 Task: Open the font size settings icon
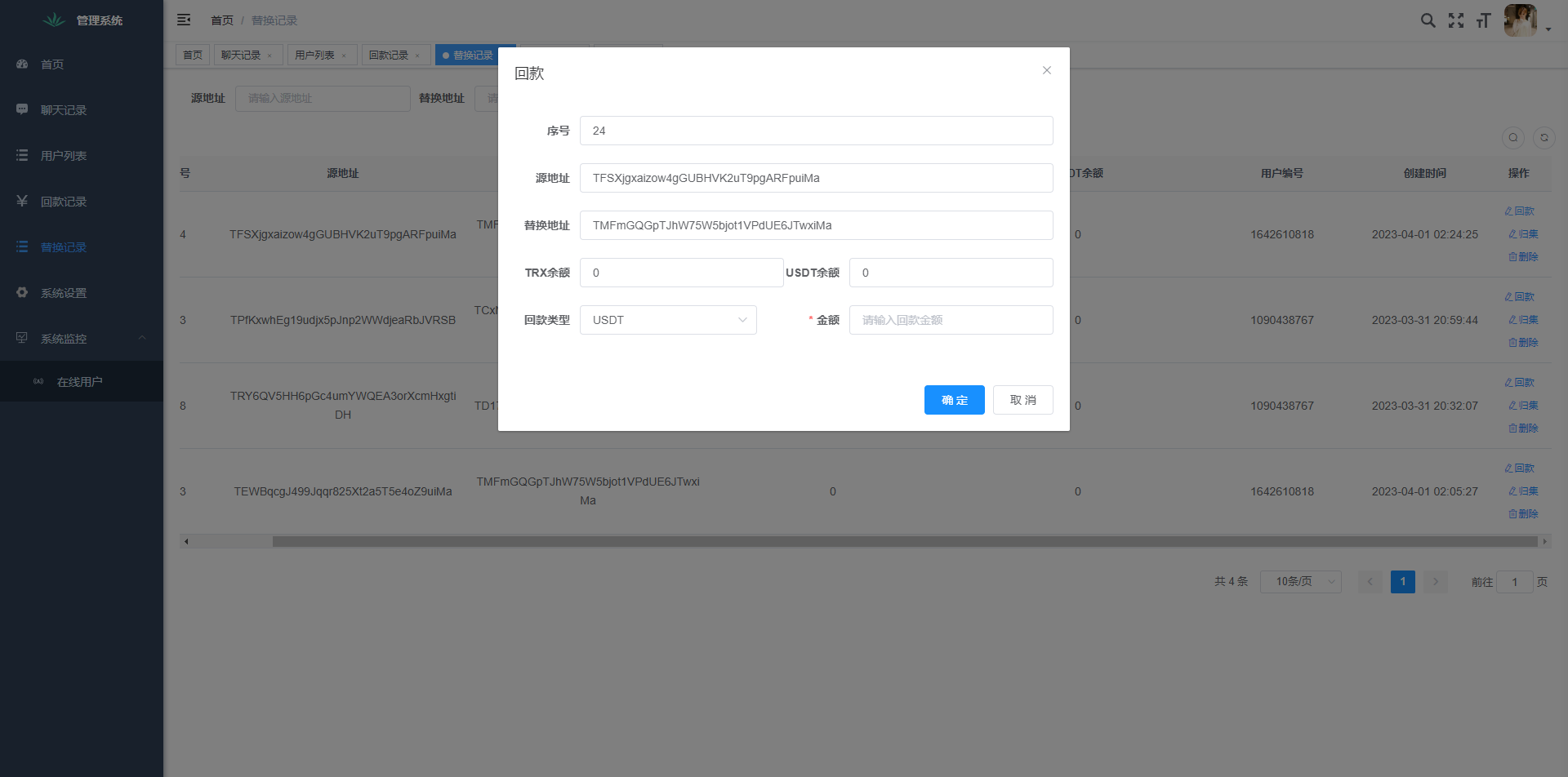[x=1483, y=20]
